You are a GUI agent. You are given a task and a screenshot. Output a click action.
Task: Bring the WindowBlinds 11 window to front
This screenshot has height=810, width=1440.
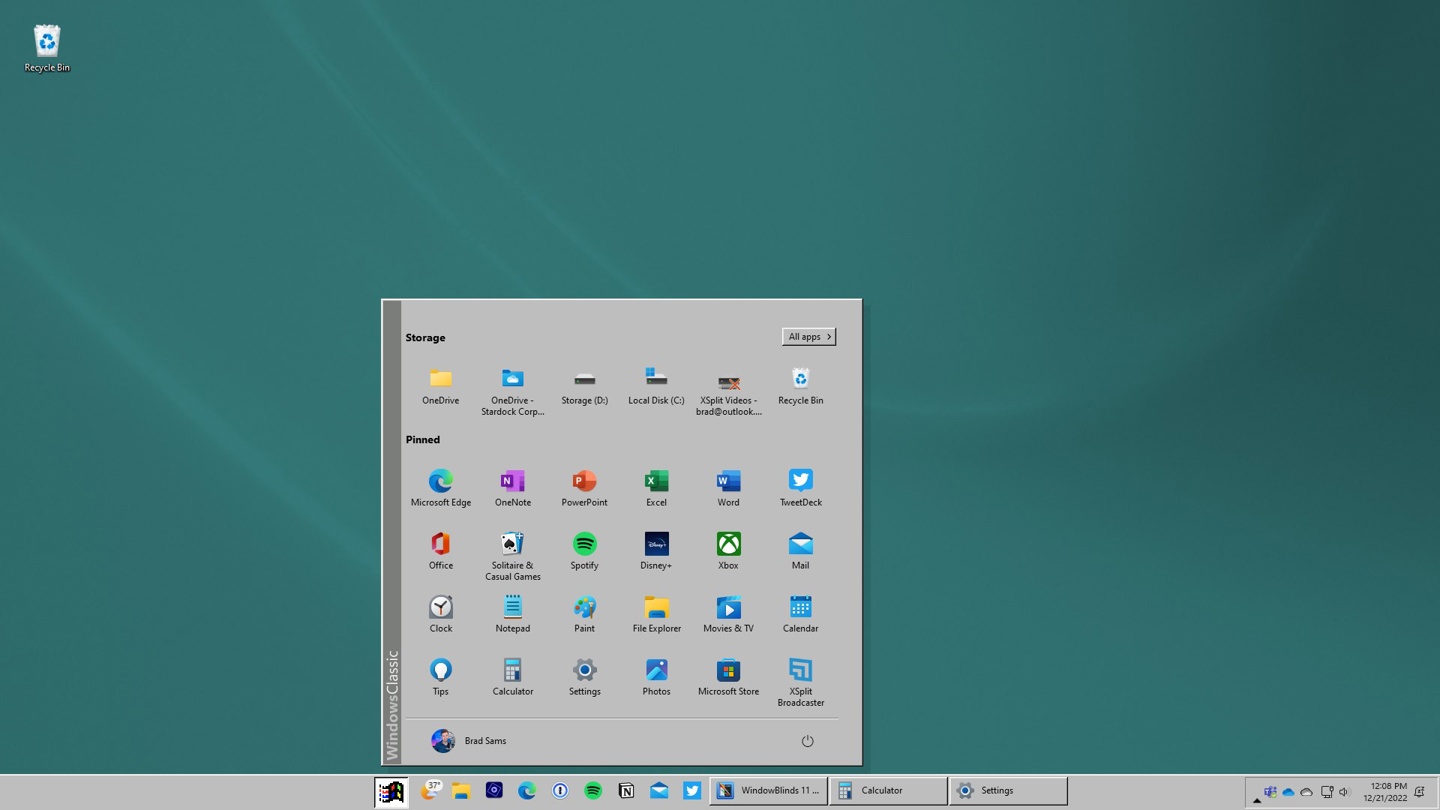pyautogui.click(x=770, y=790)
